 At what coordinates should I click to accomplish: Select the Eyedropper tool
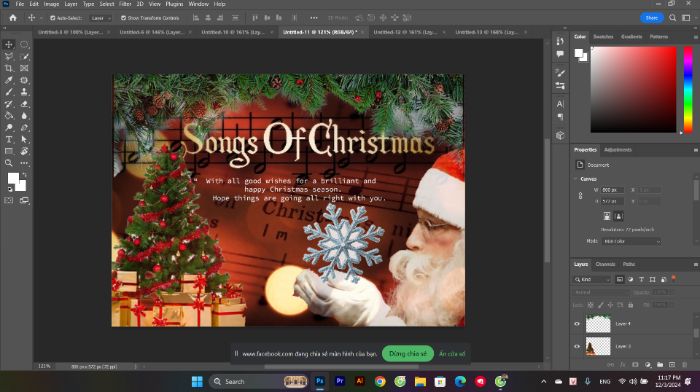pyautogui.click(x=8, y=80)
